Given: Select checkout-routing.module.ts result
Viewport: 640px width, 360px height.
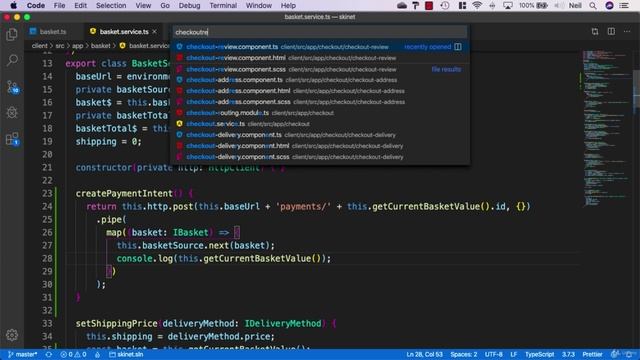Looking at the screenshot, I should tap(320, 113).
